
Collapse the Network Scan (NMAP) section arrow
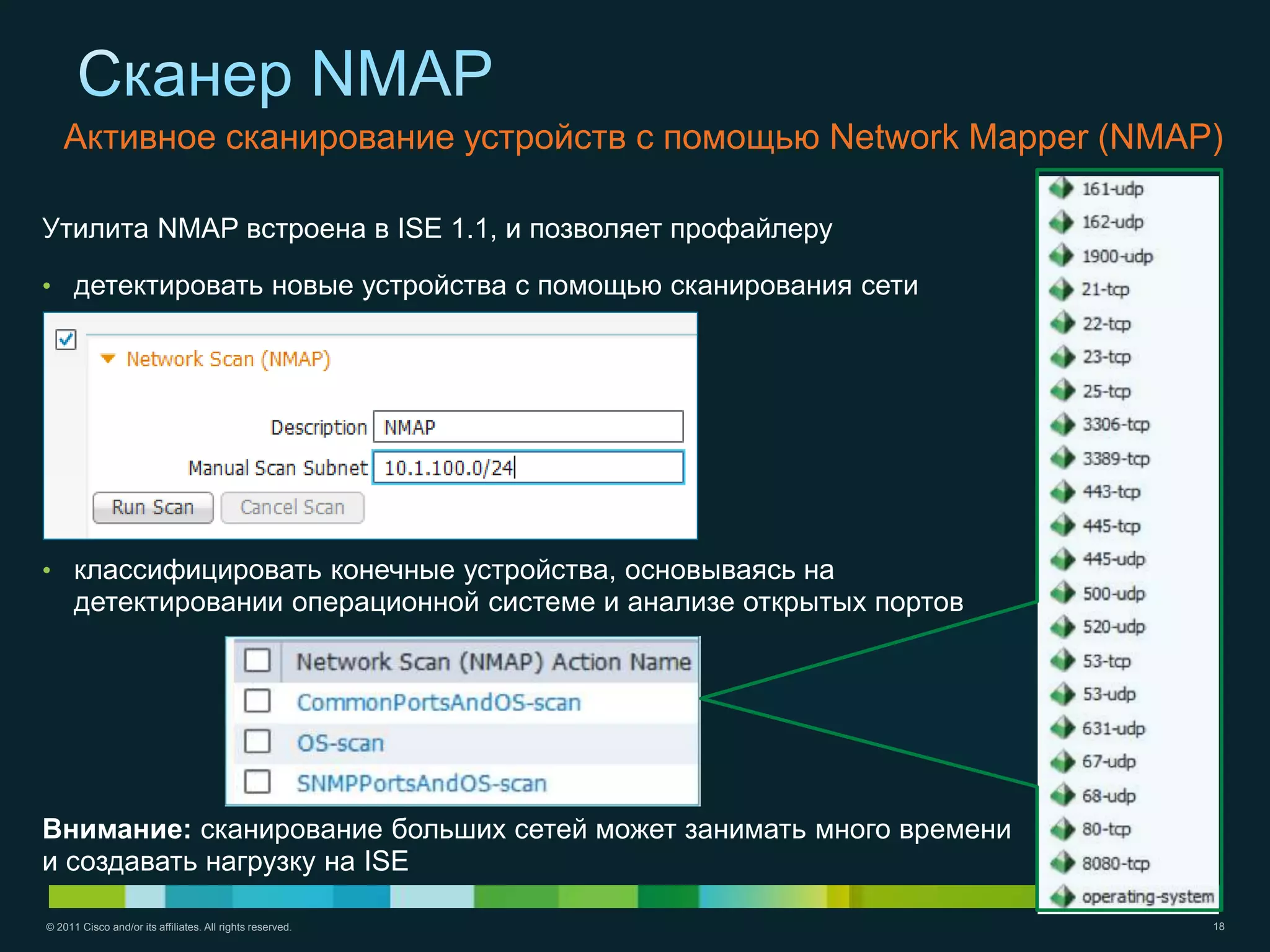[x=108, y=359]
